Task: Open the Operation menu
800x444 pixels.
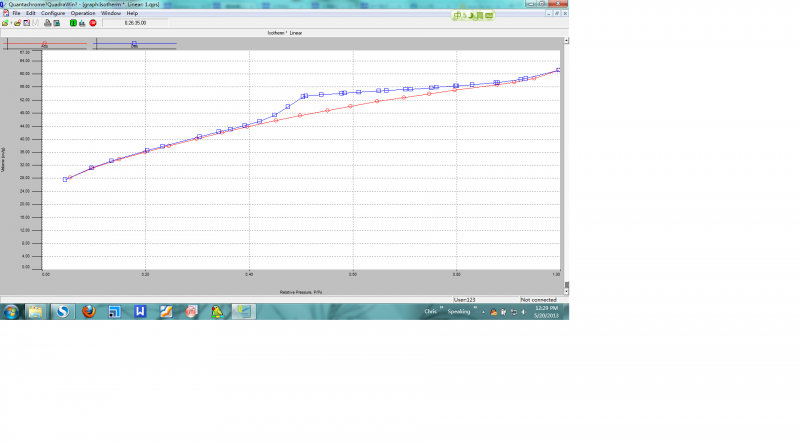Action: click(83, 13)
